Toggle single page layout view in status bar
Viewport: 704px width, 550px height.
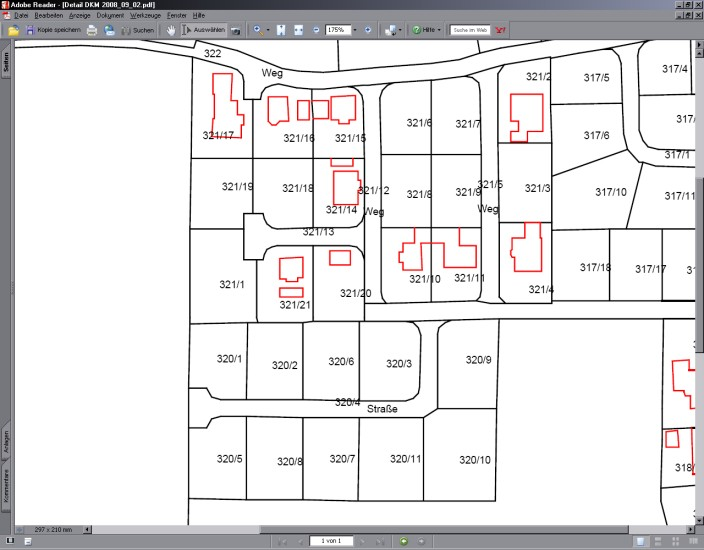tap(641, 541)
